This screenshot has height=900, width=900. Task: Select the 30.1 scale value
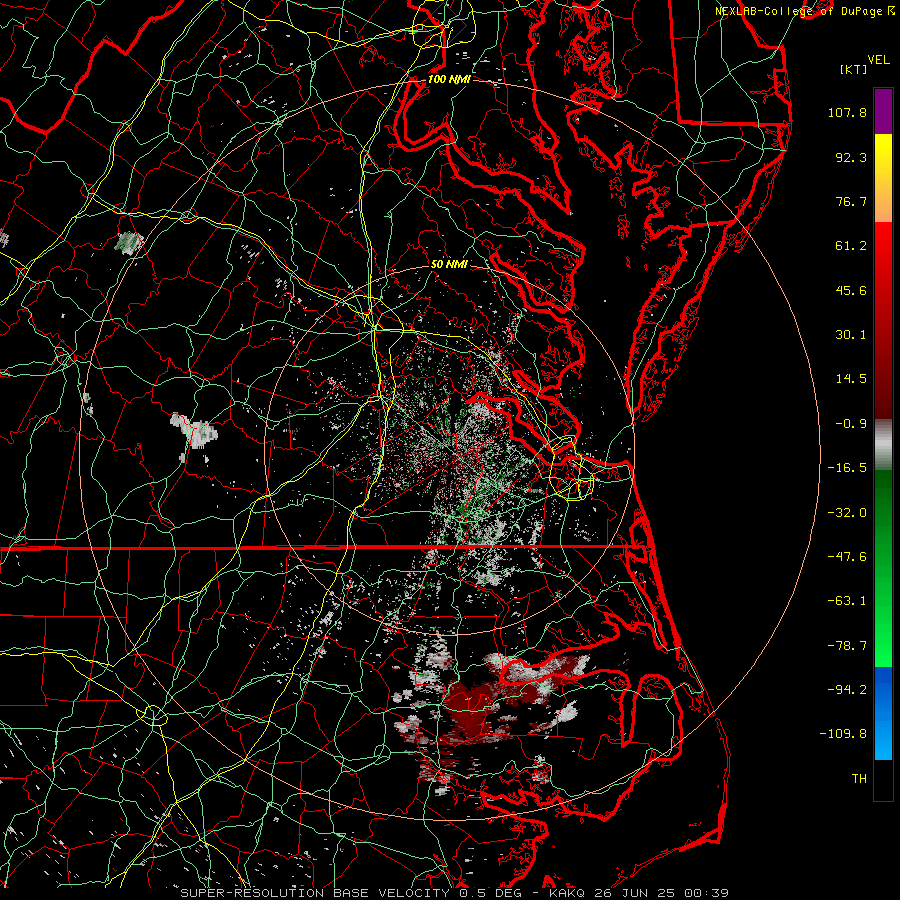pos(851,335)
